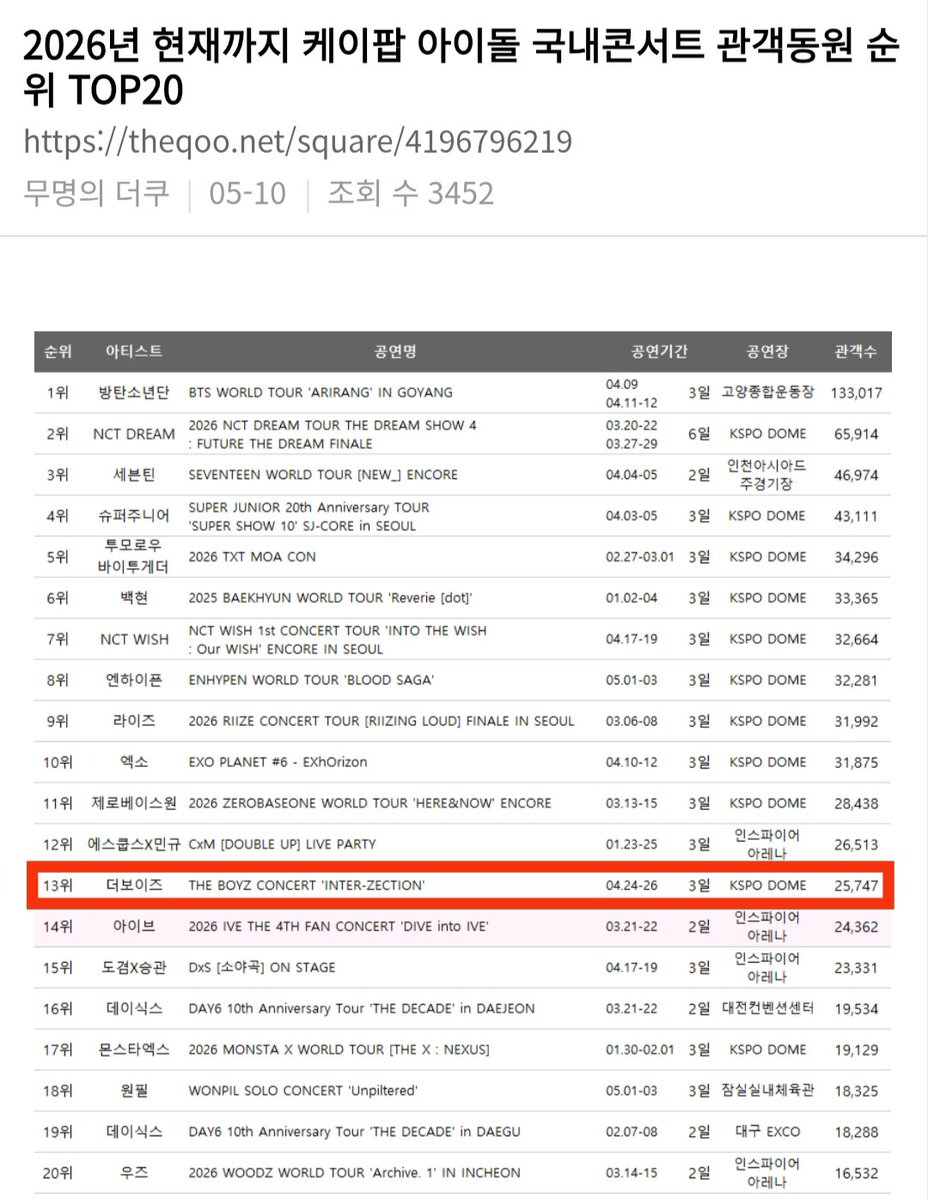
Task: Click the audience count 25,747
Action: [856, 886]
